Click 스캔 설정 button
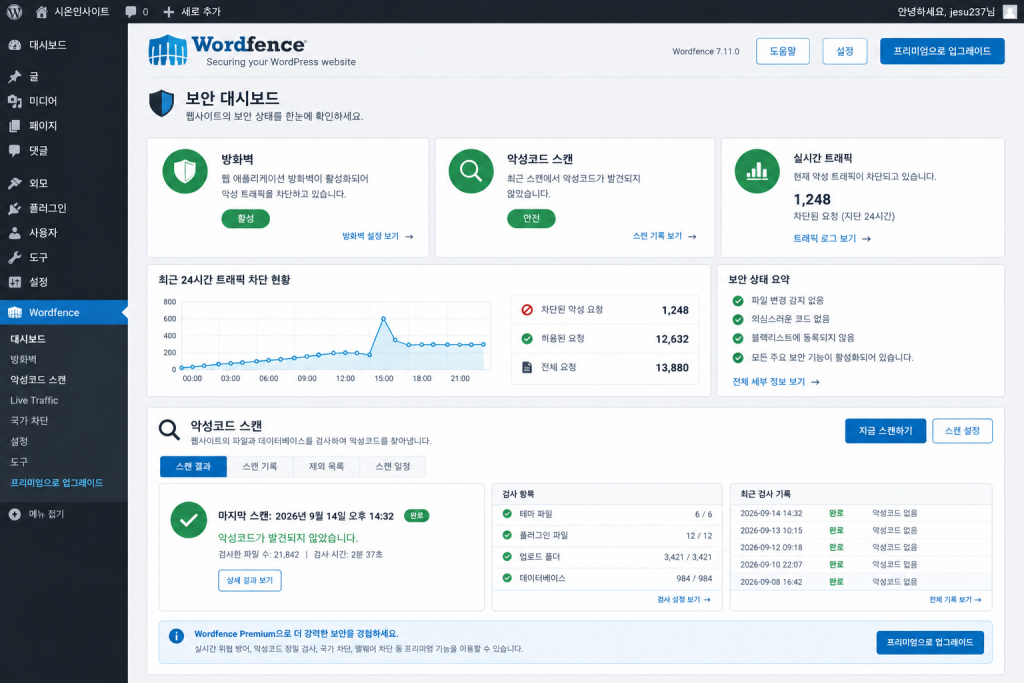 point(962,431)
